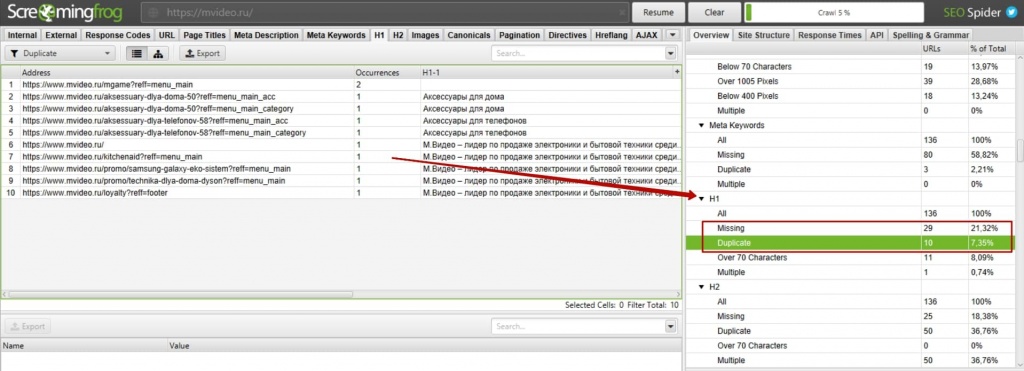Select H2 Duplicate row in Overview
This screenshot has width=1024, height=371.
tap(851, 331)
